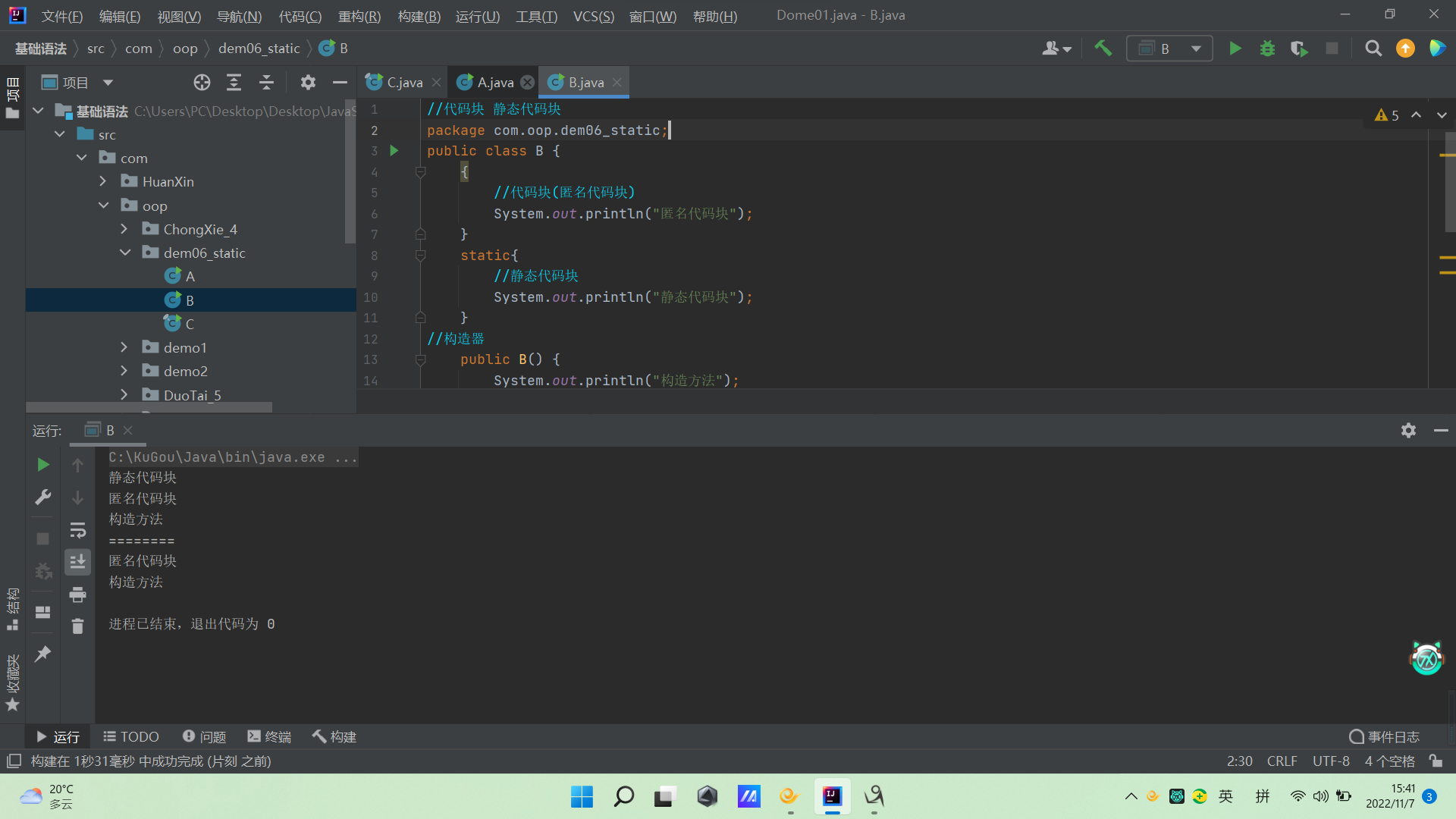Open Windows Start menu on taskbar
Image resolution: width=1456 pixels, height=819 pixels.
[x=582, y=796]
